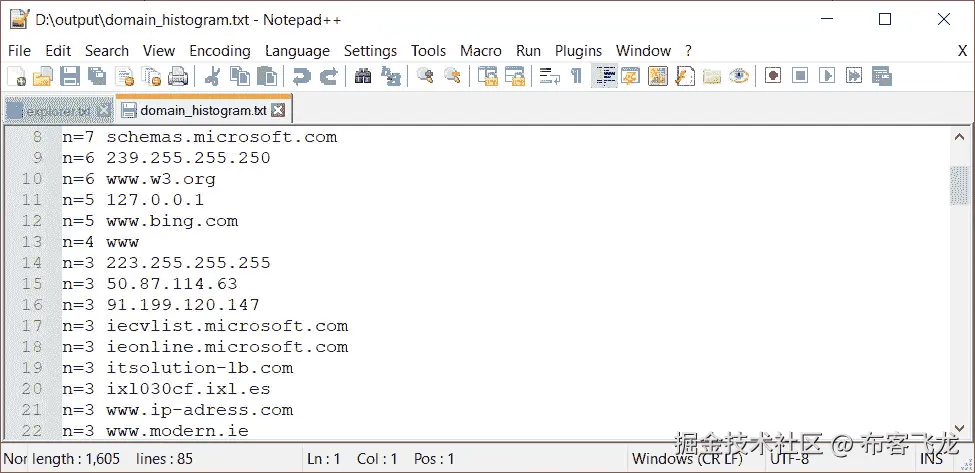The width and height of the screenshot is (975, 473).
Task: Open the Plugins menu
Action: [x=579, y=51]
